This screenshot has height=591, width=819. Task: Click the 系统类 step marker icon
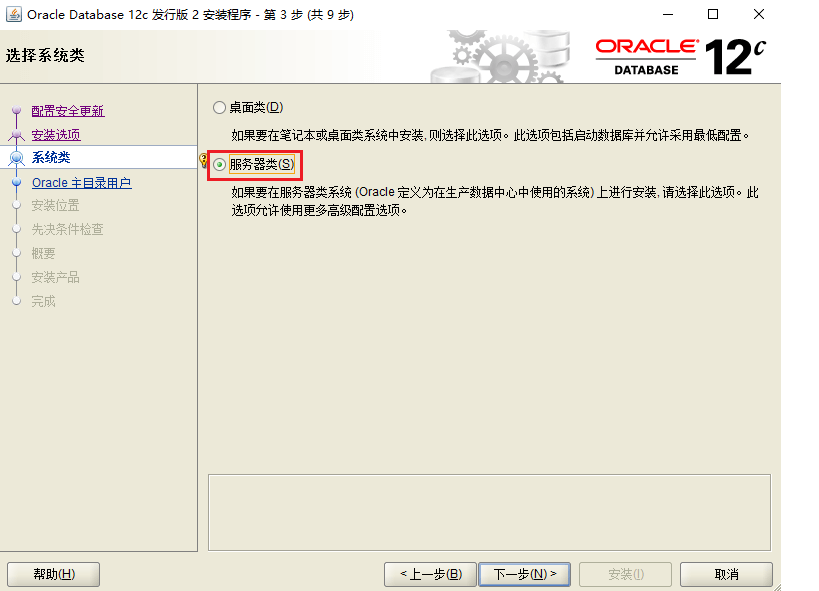tap(17, 157)
